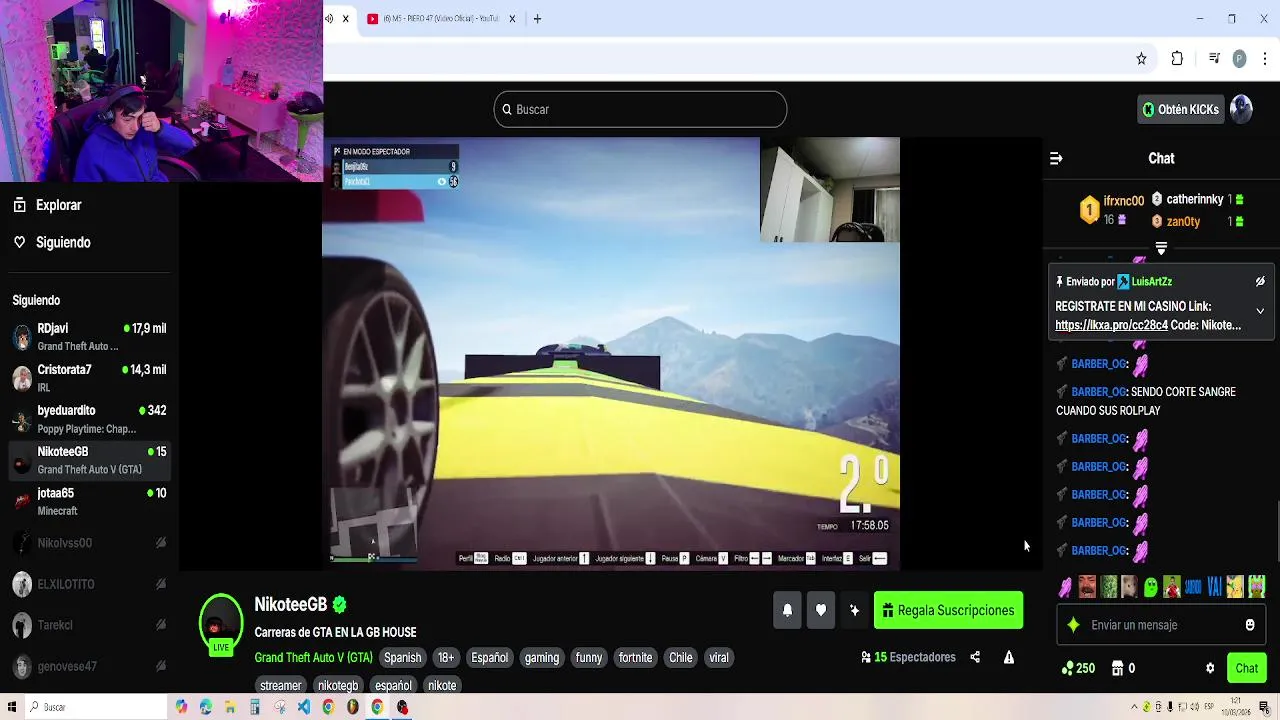1280x720 pixels.
Task: Report the stream with the warning icon
Action: (1009, 657)
